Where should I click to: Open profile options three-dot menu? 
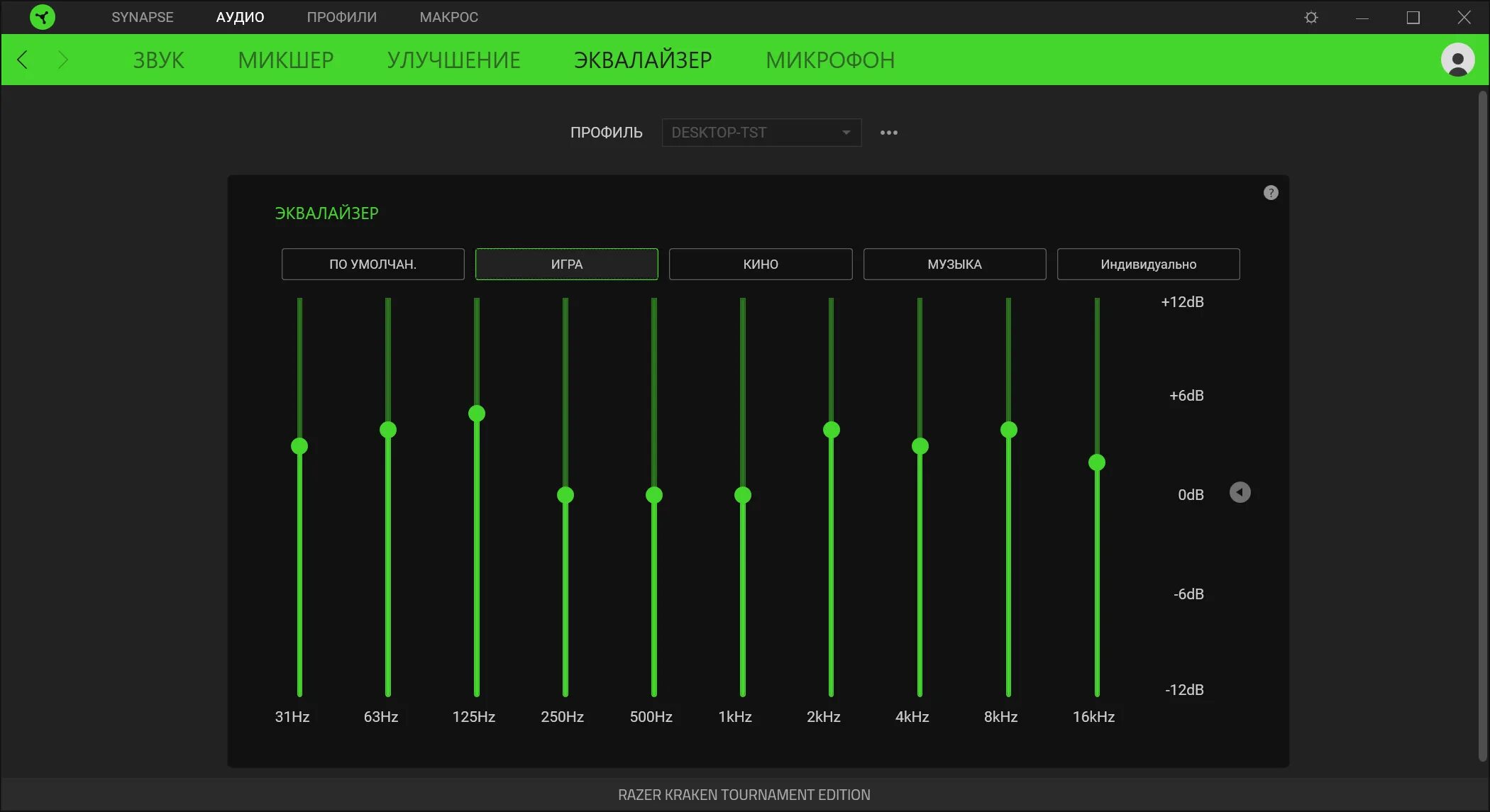click(x=889, y=133)
